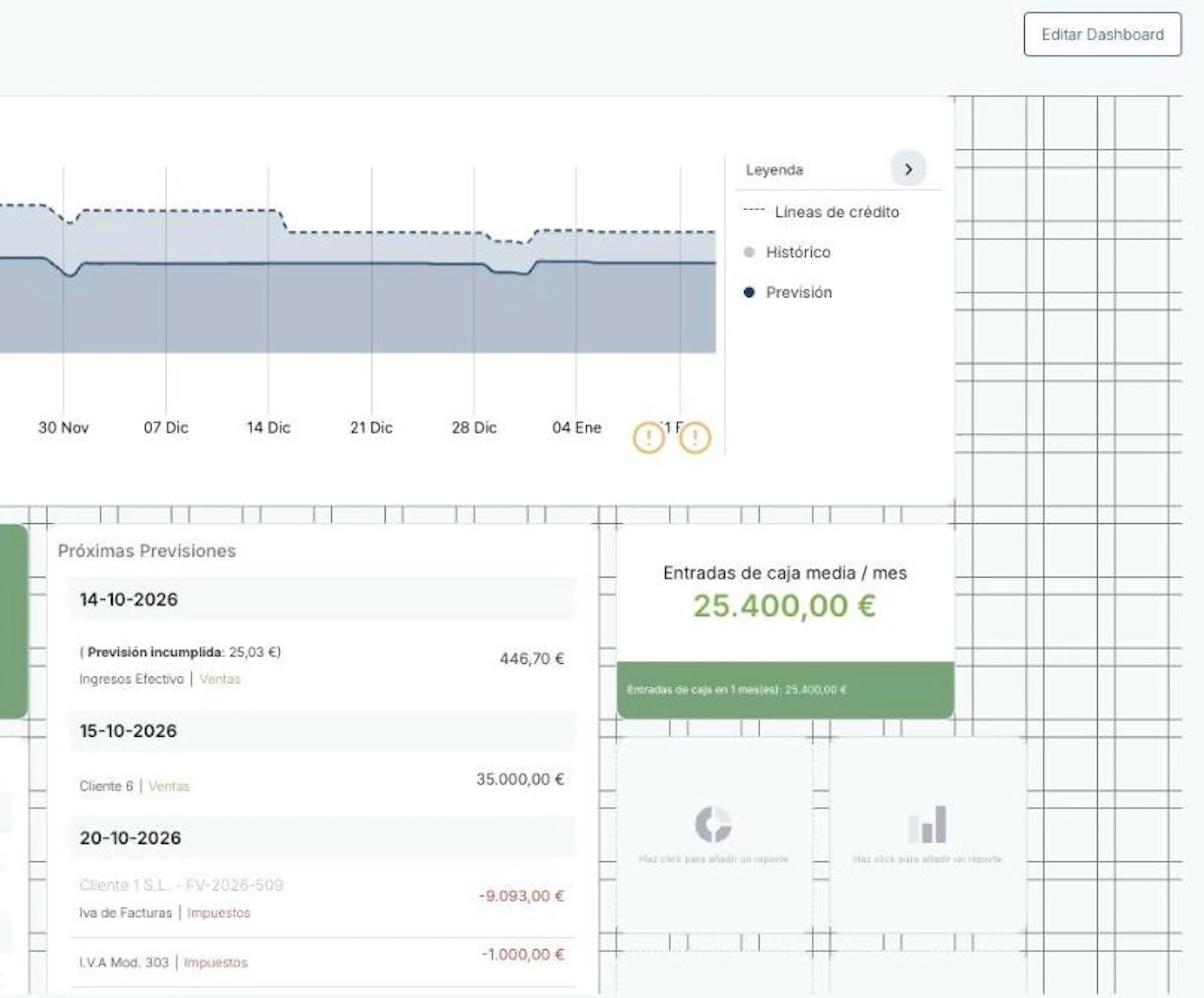This screenshot has height=998, width=1204.
Task: Click the Previsión incumplida note
Action: point(181,652)
